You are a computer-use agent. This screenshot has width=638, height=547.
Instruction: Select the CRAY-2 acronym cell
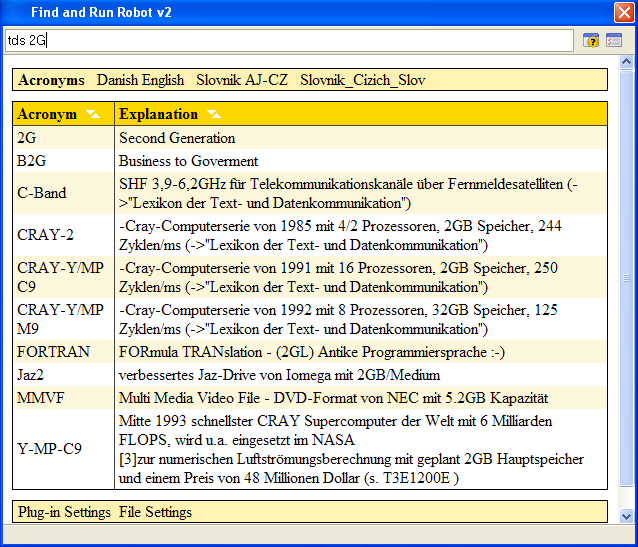point(63,235)
